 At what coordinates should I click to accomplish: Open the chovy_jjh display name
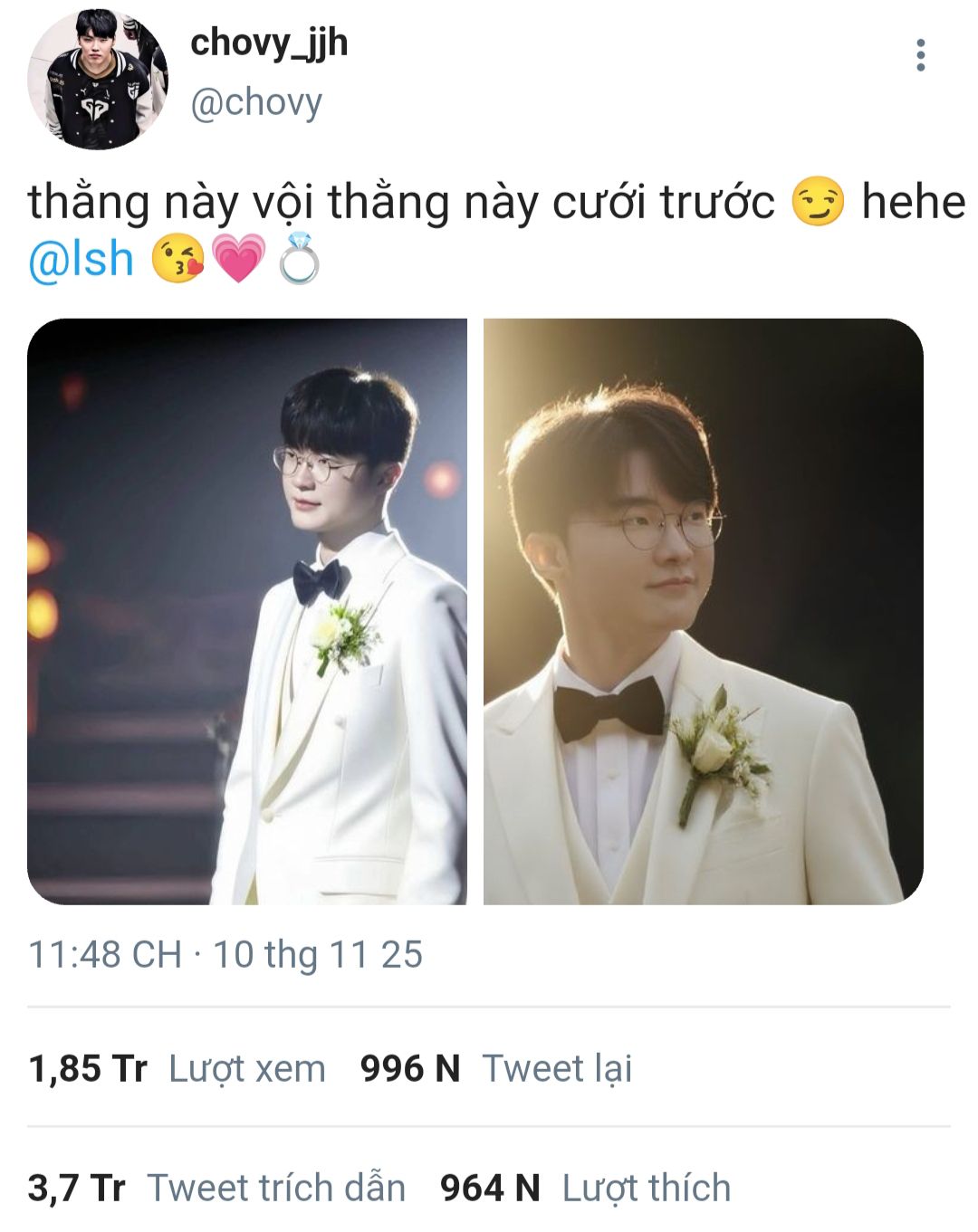[269, 43]
